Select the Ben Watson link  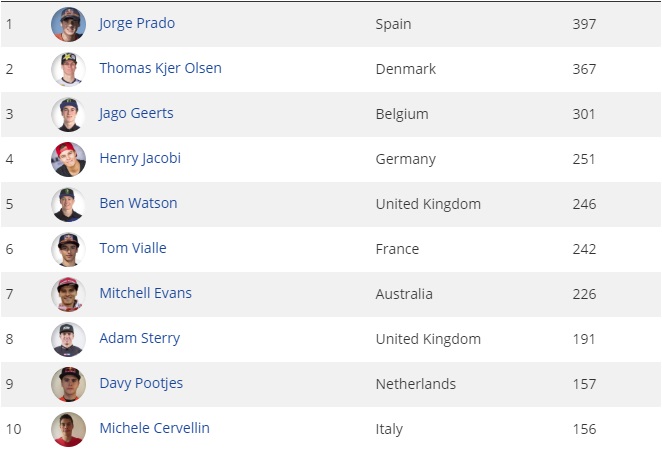coord(138,203)
